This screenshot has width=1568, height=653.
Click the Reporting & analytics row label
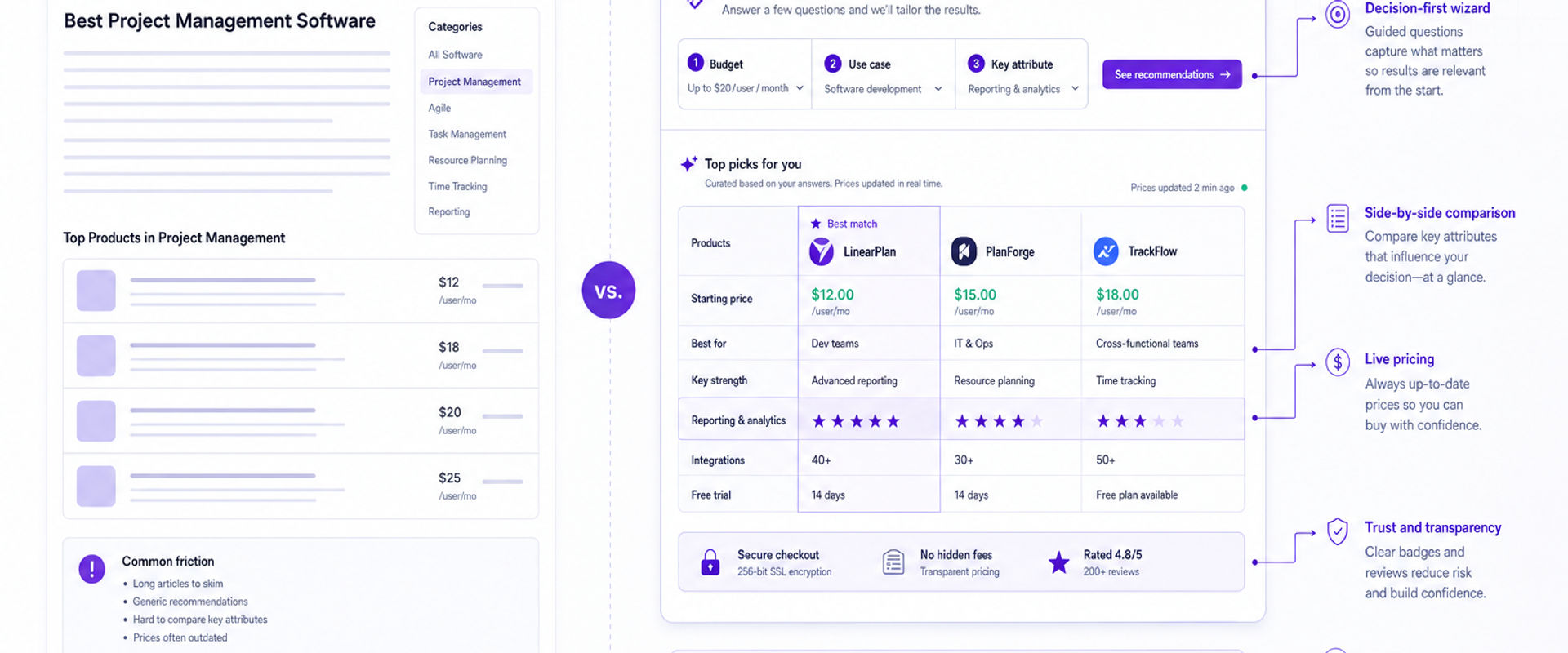coord(738,420)
